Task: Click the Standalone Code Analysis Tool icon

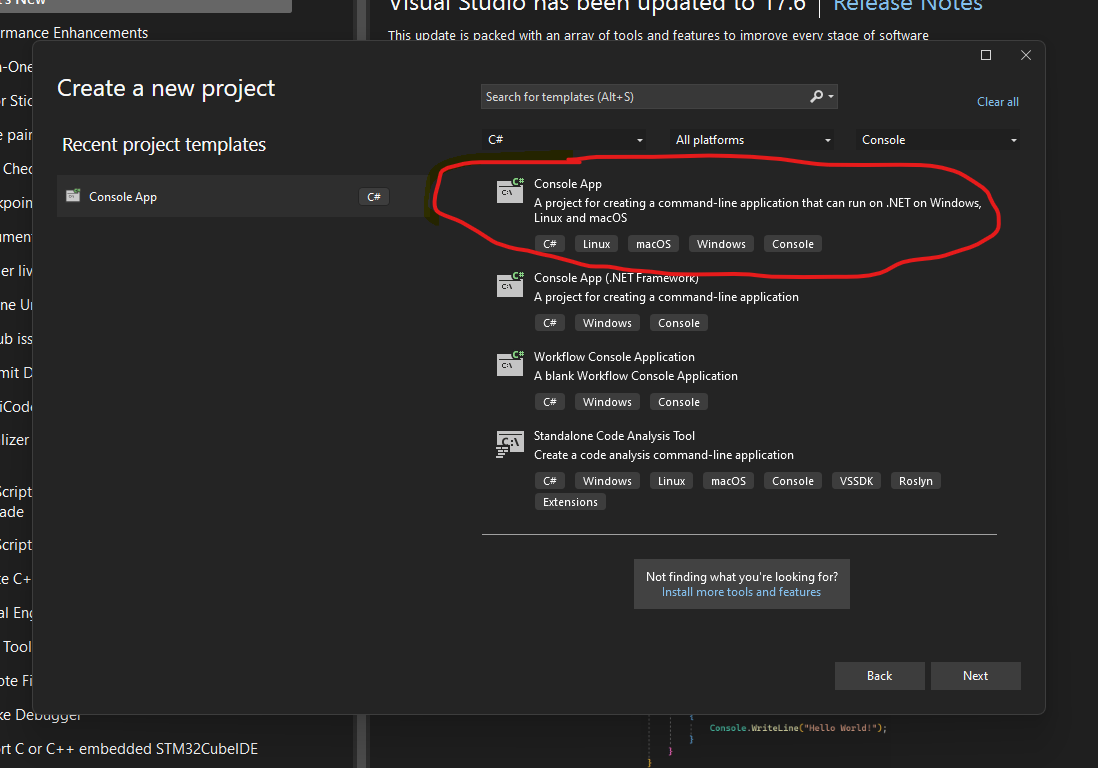Action: [x=510, y=443]
